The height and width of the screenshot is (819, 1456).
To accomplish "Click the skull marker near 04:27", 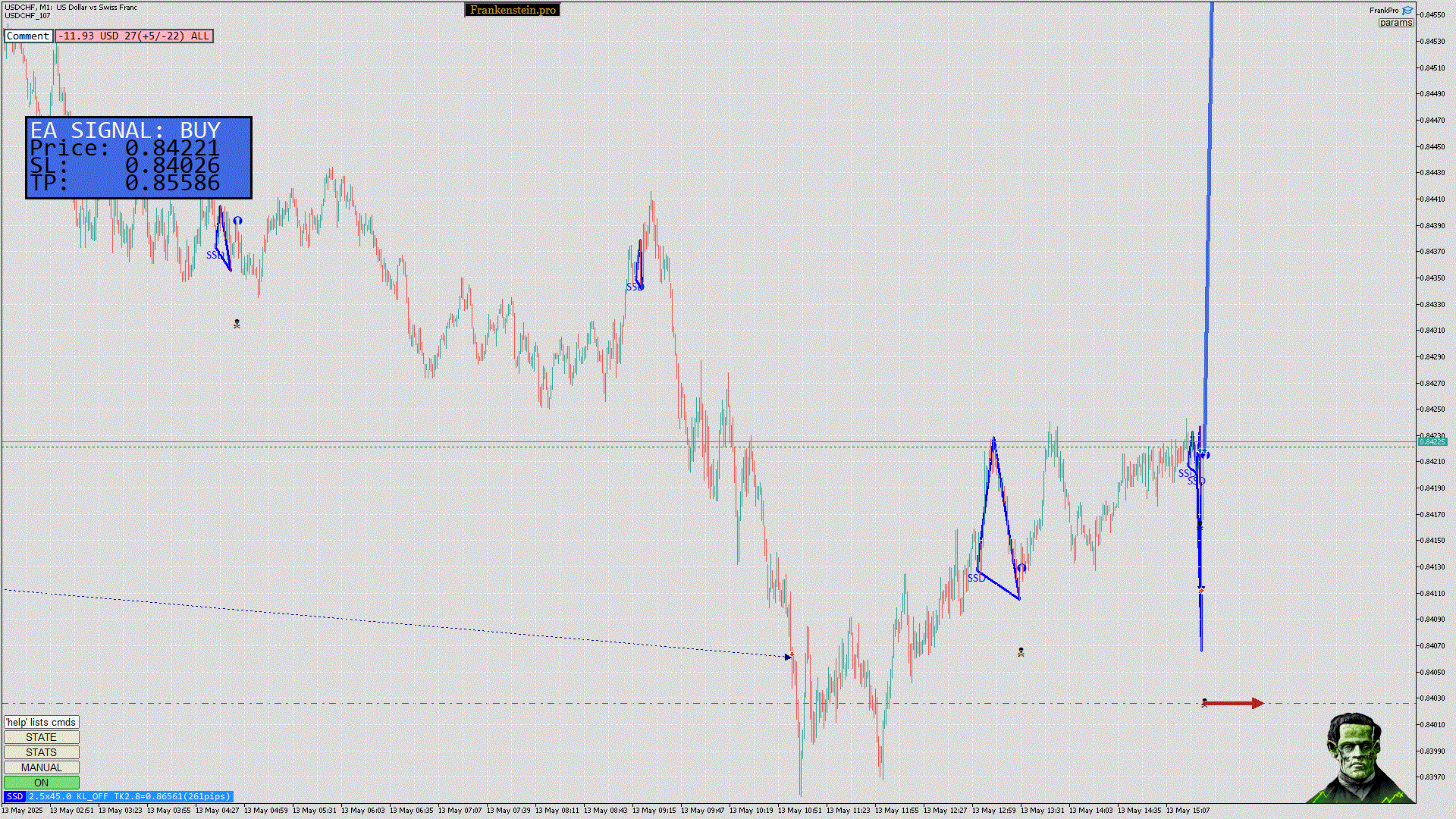I will coord(237,324).
